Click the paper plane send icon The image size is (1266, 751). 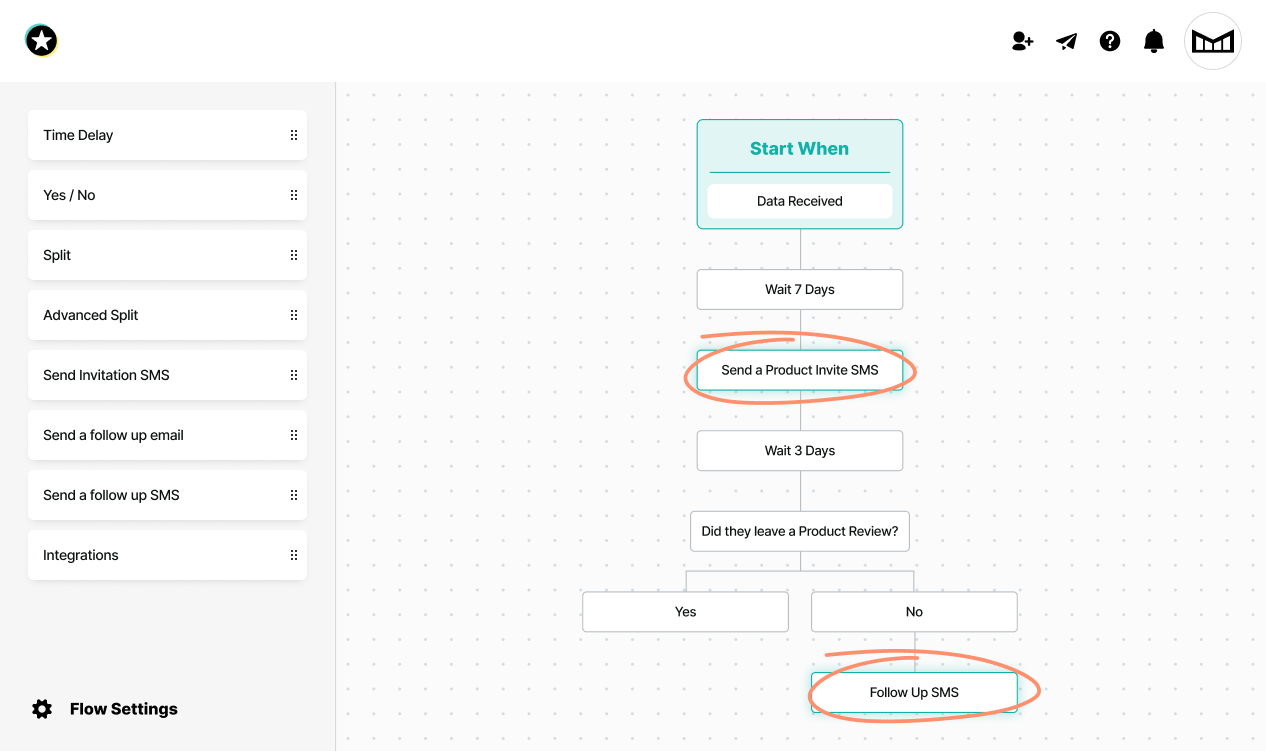[x=1067, y=41]
